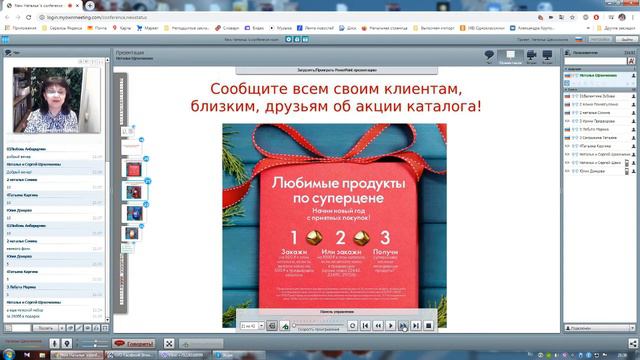Reload the browser page
640x360 pixels.
(x=29, y=17)
